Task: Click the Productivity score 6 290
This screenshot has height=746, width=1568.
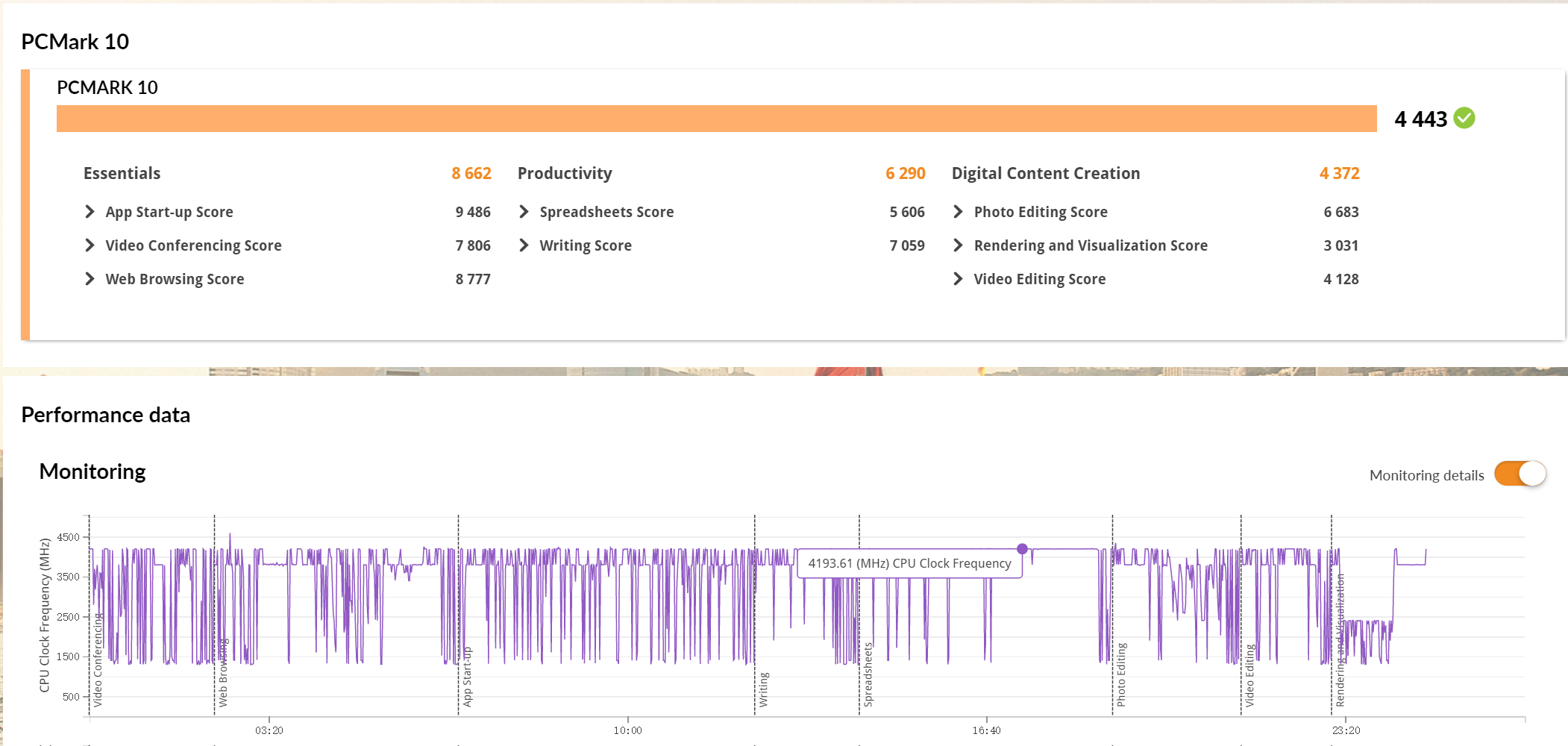Action: tap(906, 173)
